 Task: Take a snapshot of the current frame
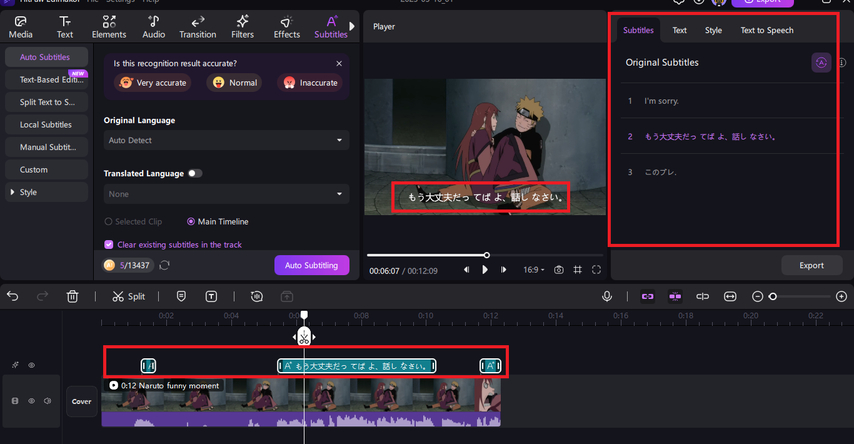[559, 270]
